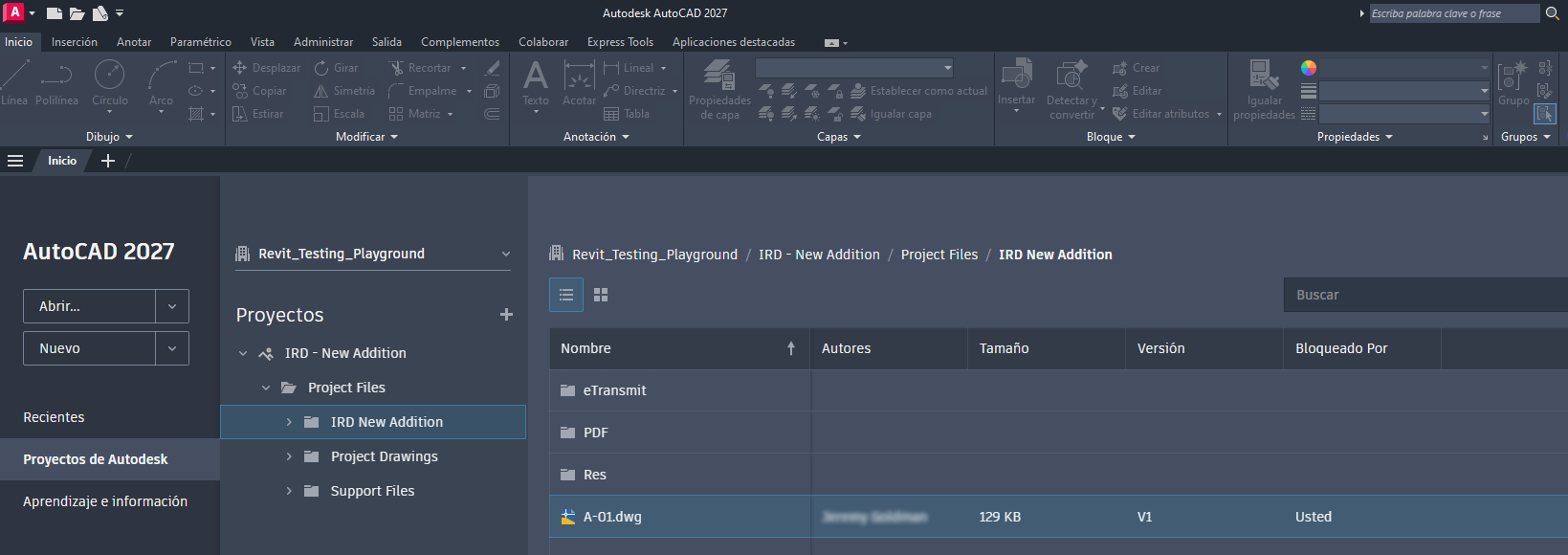Click the Igualar propiedades tool
Image resolution: width=1568 pixels, height=555 pixels.
point(1264,90)
